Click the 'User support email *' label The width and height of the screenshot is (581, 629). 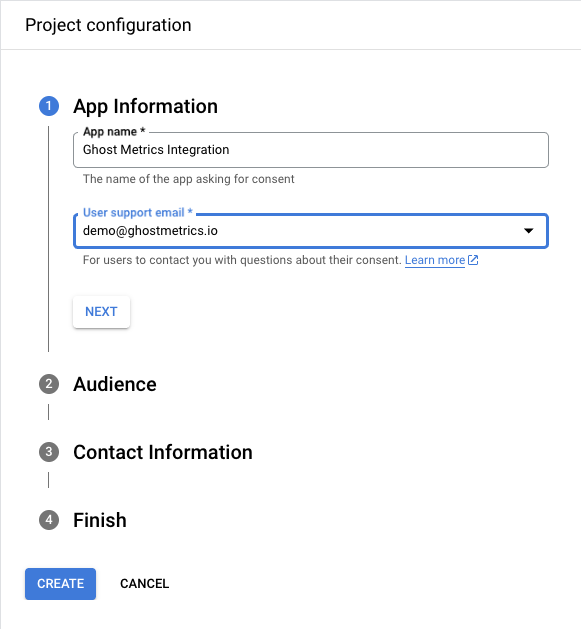click(138, 213)
